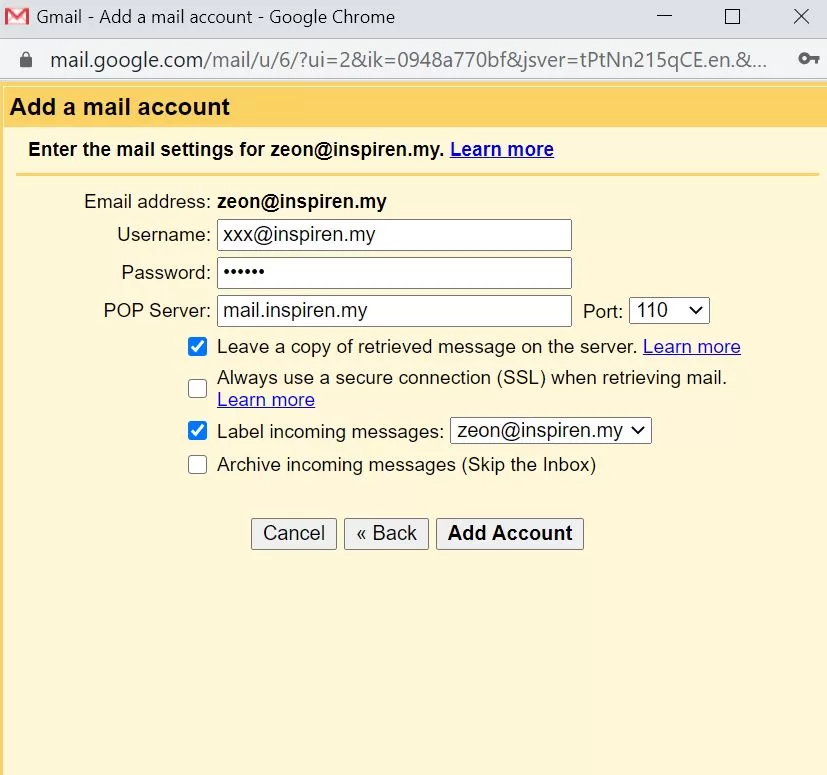Click the Gmail logo icon in title bar
This screenshot has height=775, width=827.
click(x=16, y=17)
